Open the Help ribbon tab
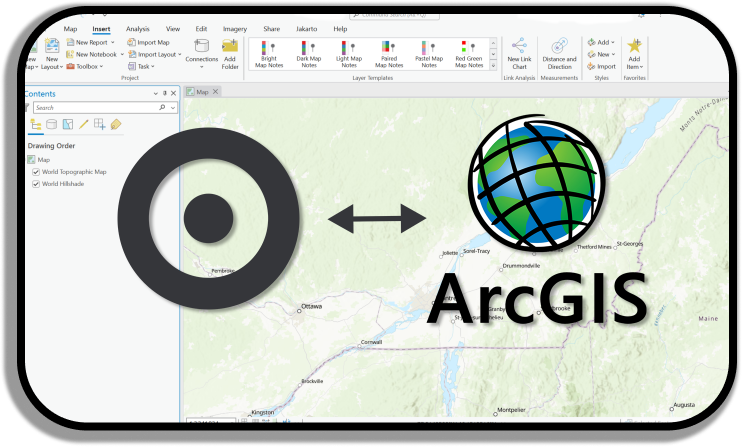Image resolution: width=742 pixels, height=447 pixels. (x=340, y=29)
